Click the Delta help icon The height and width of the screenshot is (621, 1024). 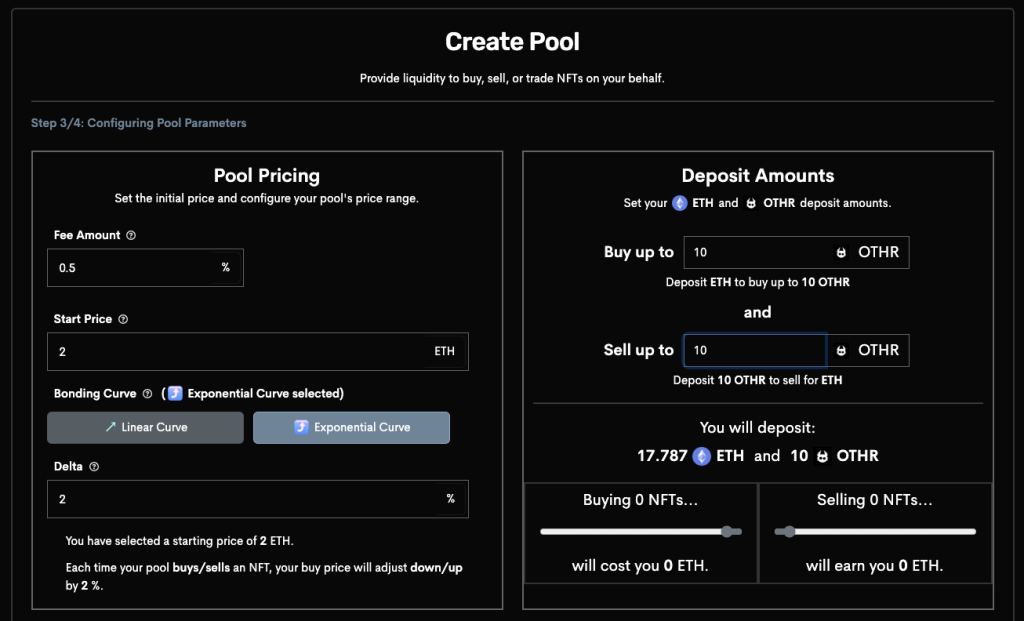95,466
